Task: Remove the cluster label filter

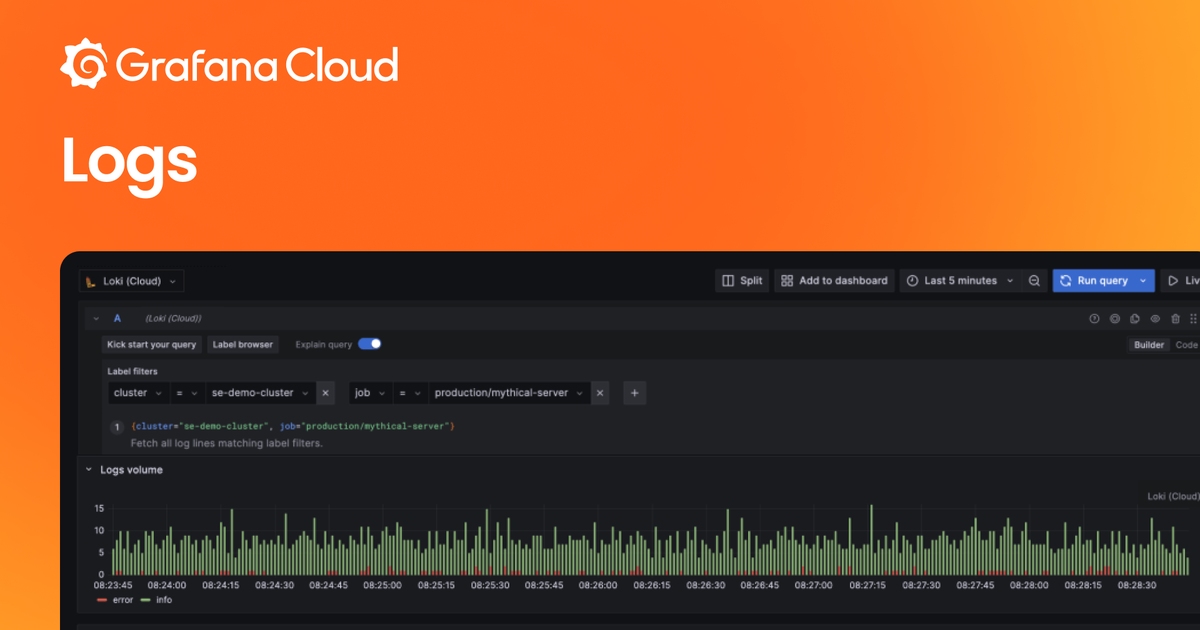Action: click(x=325, y=393)
